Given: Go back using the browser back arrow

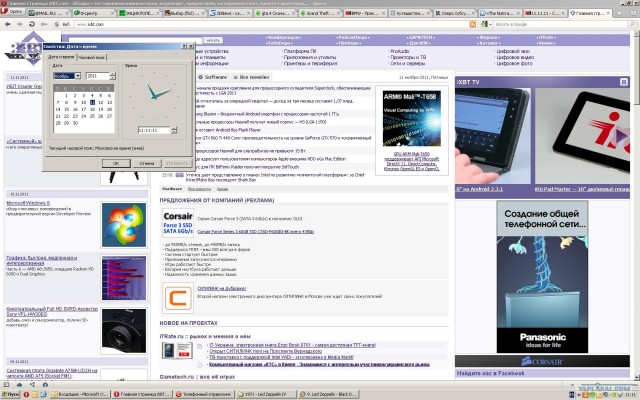Looking at the screenshot, I should click(7, 24).
